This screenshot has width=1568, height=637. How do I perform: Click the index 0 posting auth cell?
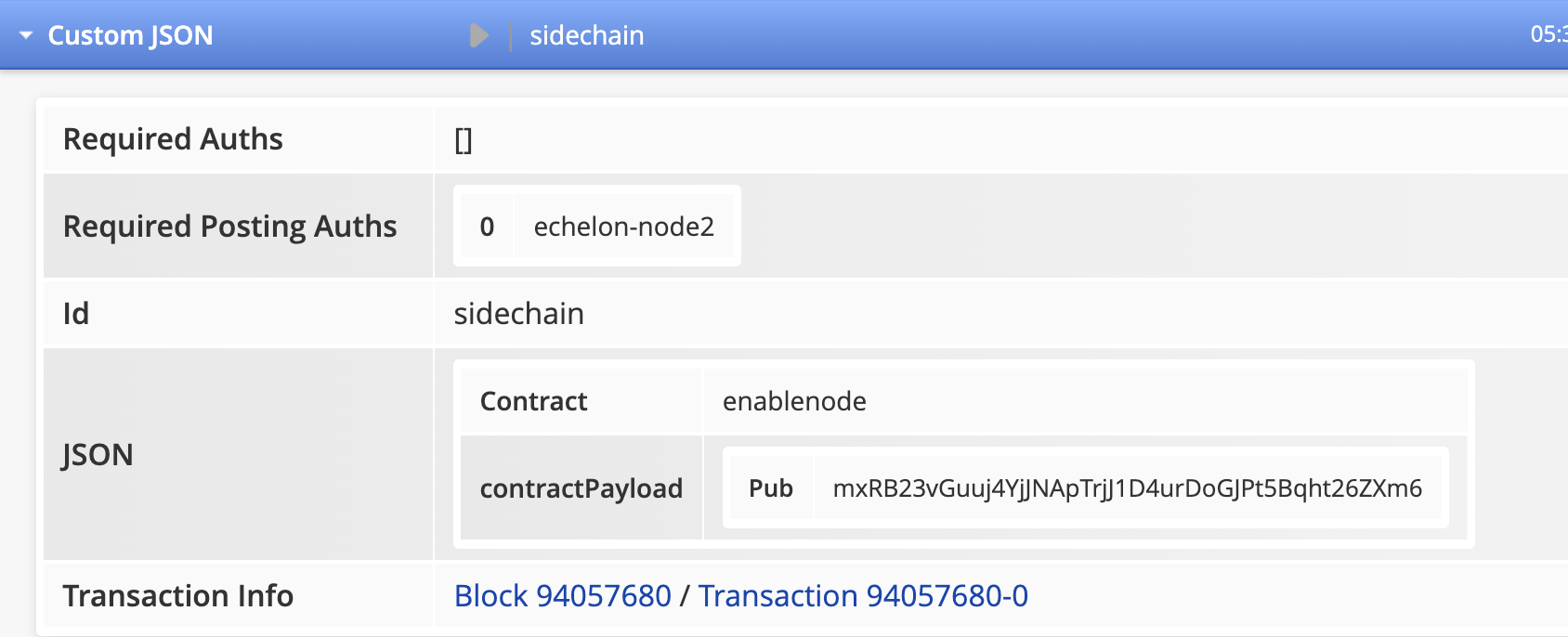coord(487,227)
